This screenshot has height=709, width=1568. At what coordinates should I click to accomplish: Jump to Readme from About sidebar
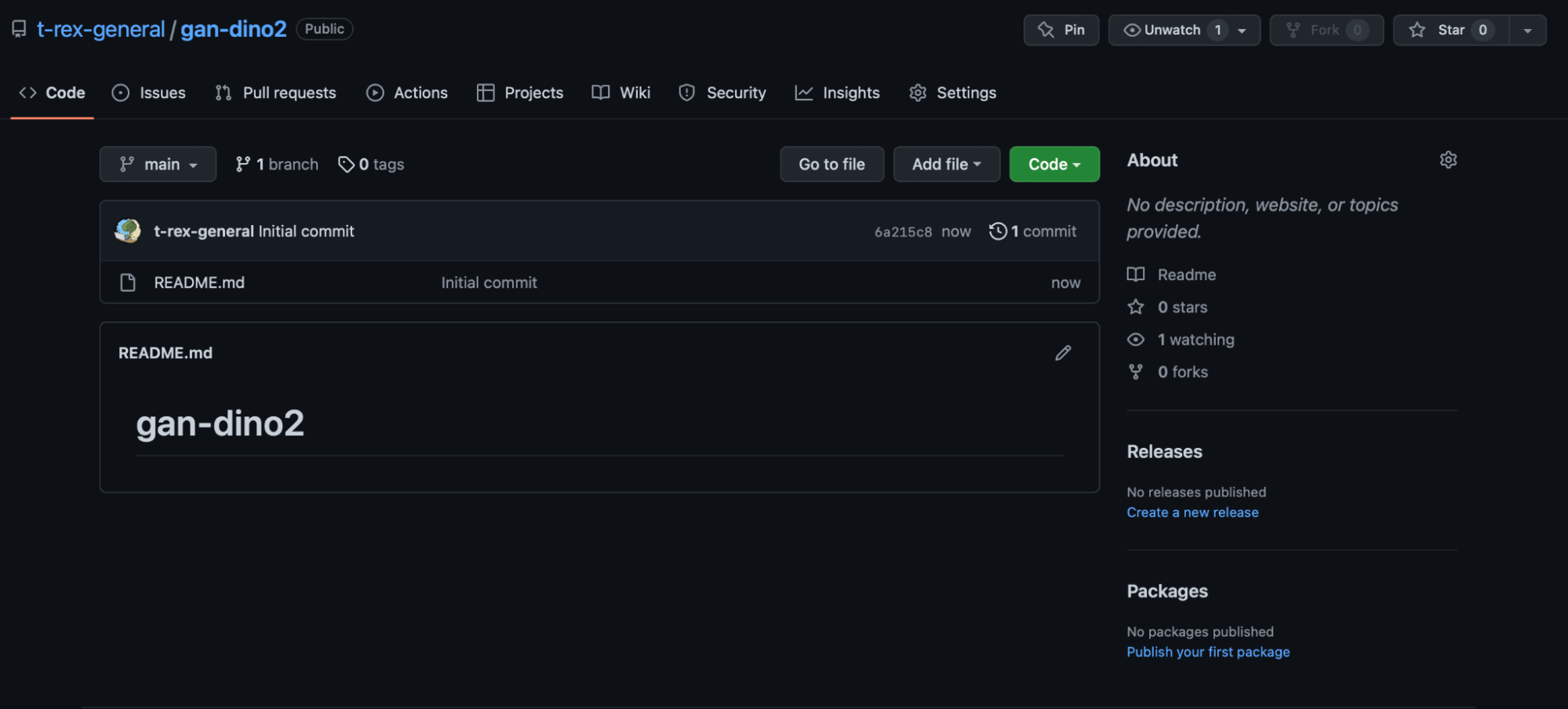(x=1172, y=275)
